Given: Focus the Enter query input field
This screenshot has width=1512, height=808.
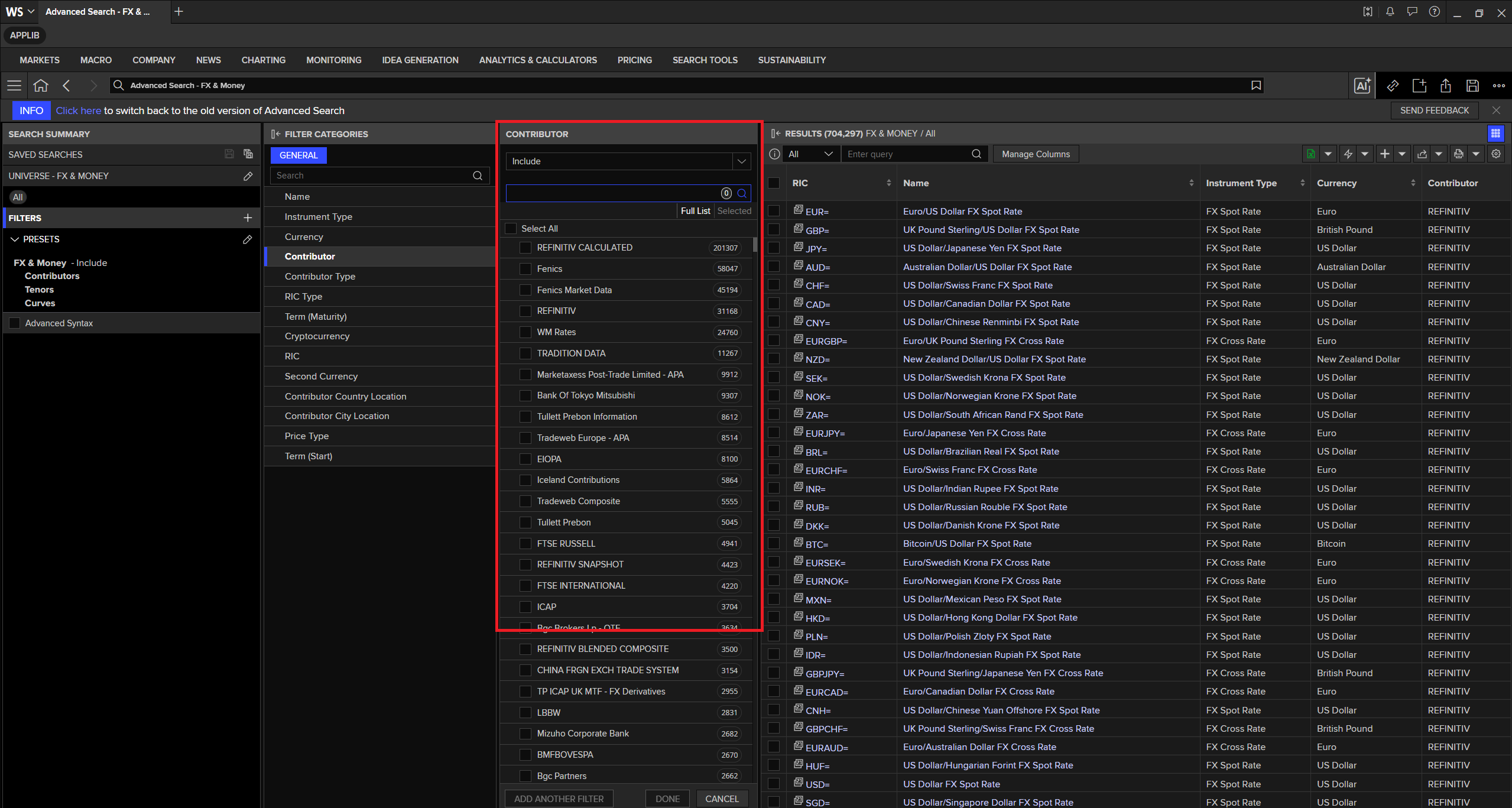Looking at the screenshot, I should [x=914, y=154].
